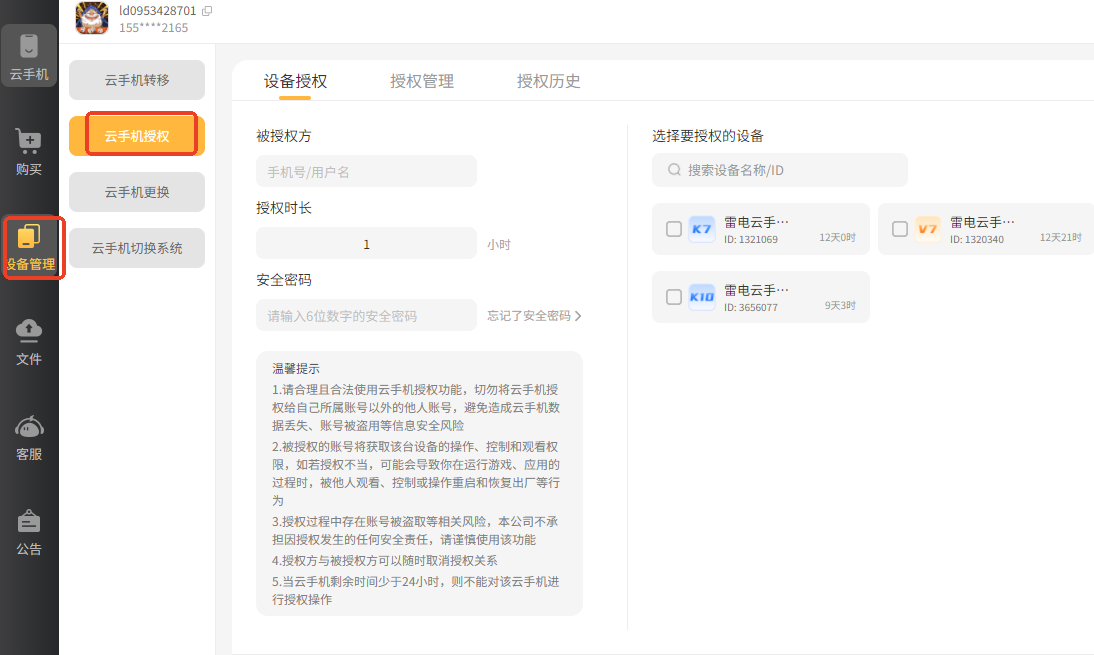The height and width of the screenshot is (655, 1094).
Task: Switch to the 授权历史 tab
Action: (548, 81)
